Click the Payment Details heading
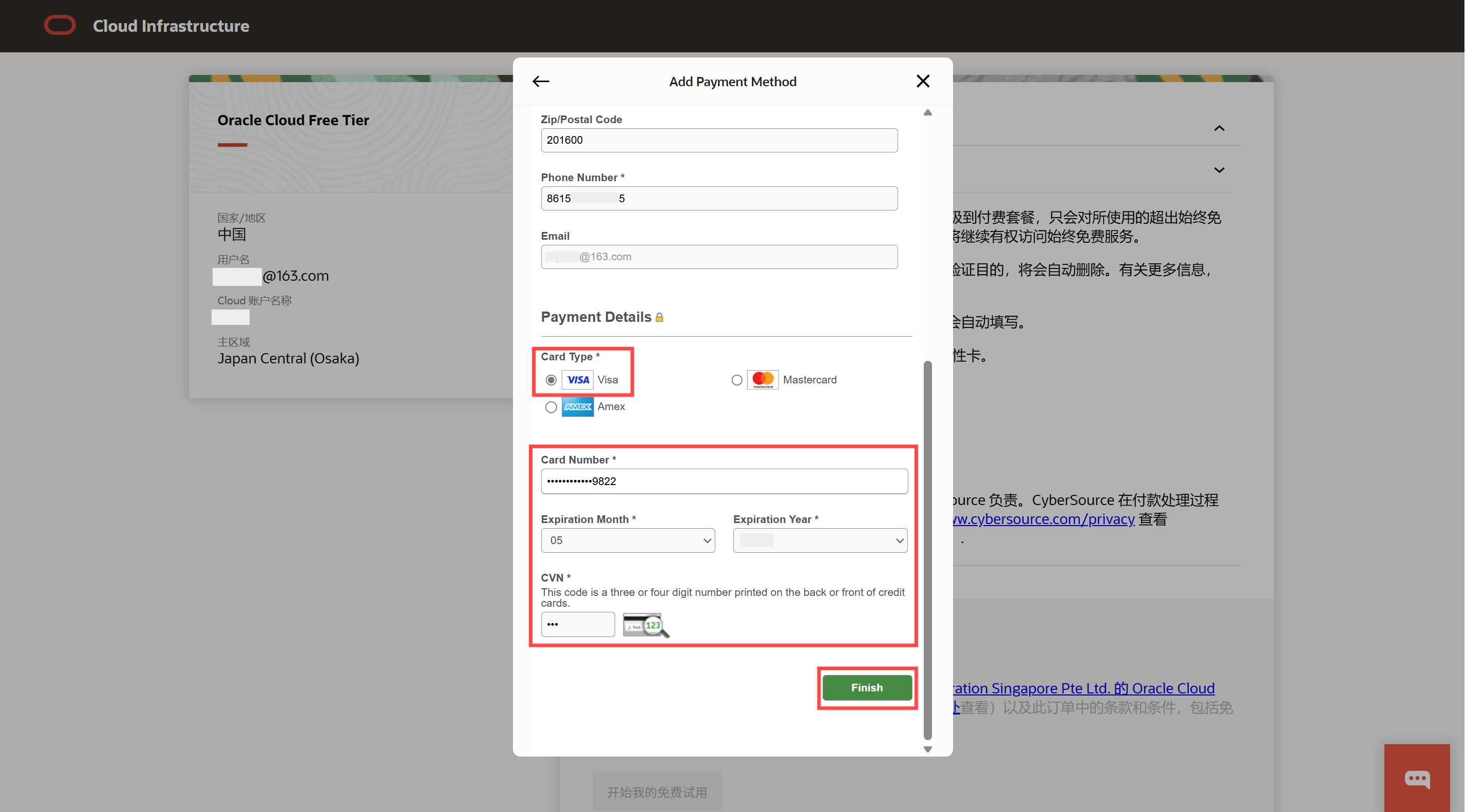Viewport: 1466px width, 812px height. pos(596,317)
